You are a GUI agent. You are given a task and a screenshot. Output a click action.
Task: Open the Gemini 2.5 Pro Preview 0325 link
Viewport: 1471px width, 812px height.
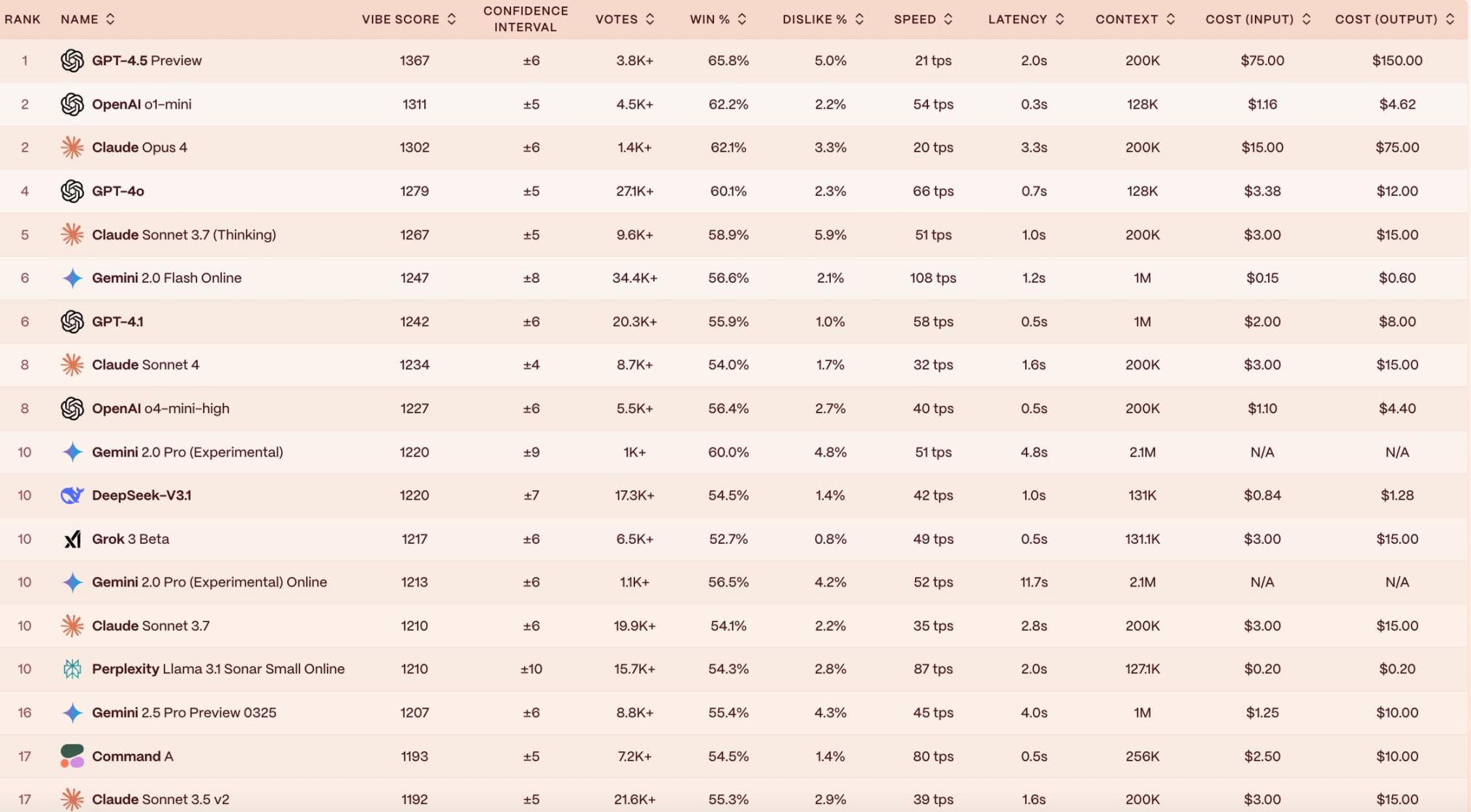tap(183, 713)
